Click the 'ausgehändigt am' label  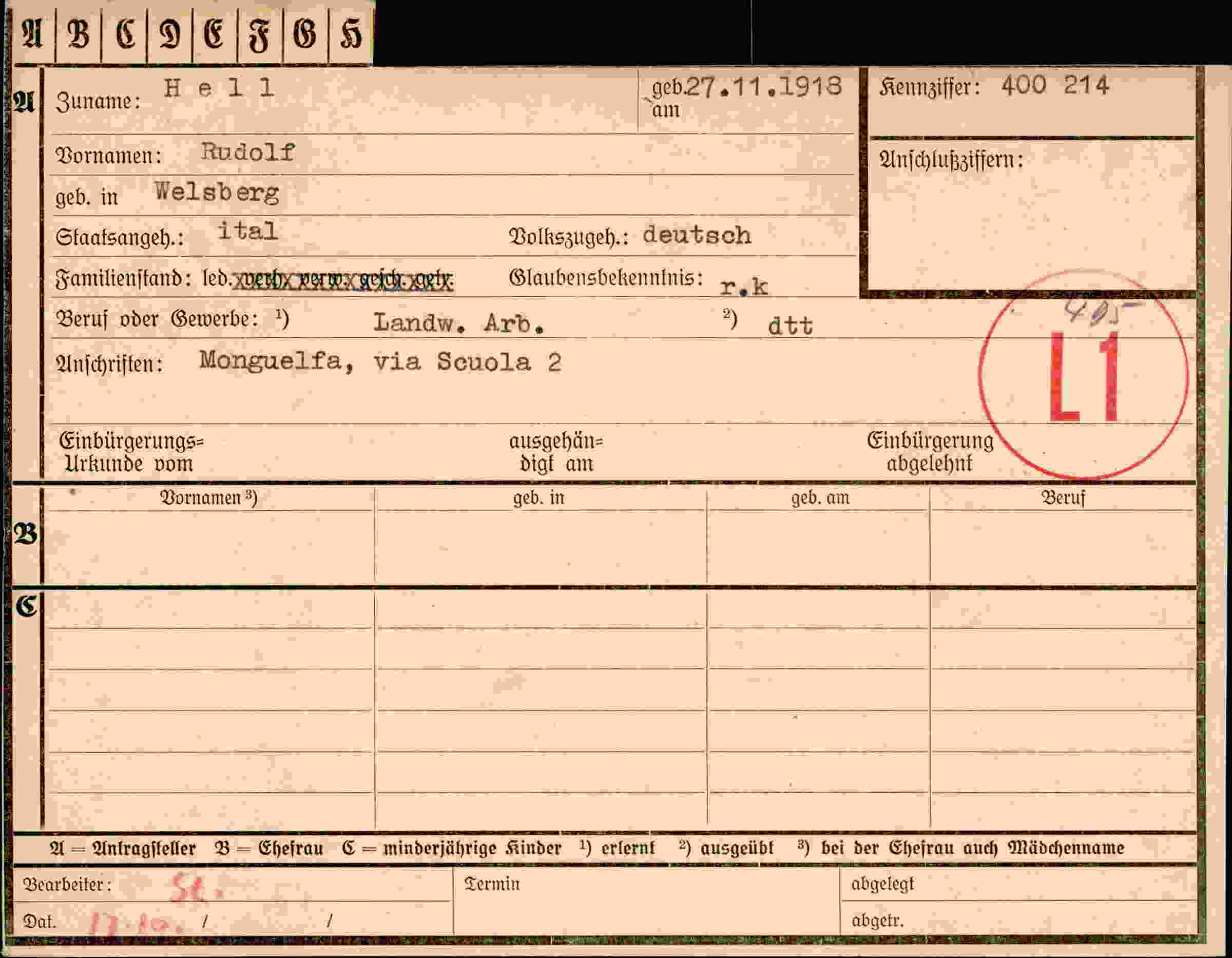pos(556,452)
